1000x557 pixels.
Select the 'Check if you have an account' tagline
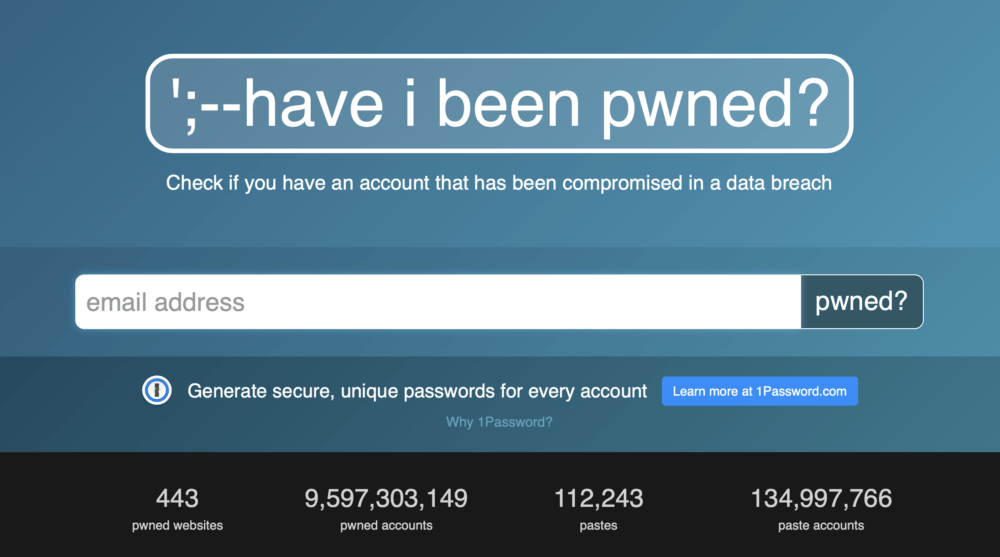point(498,183)
